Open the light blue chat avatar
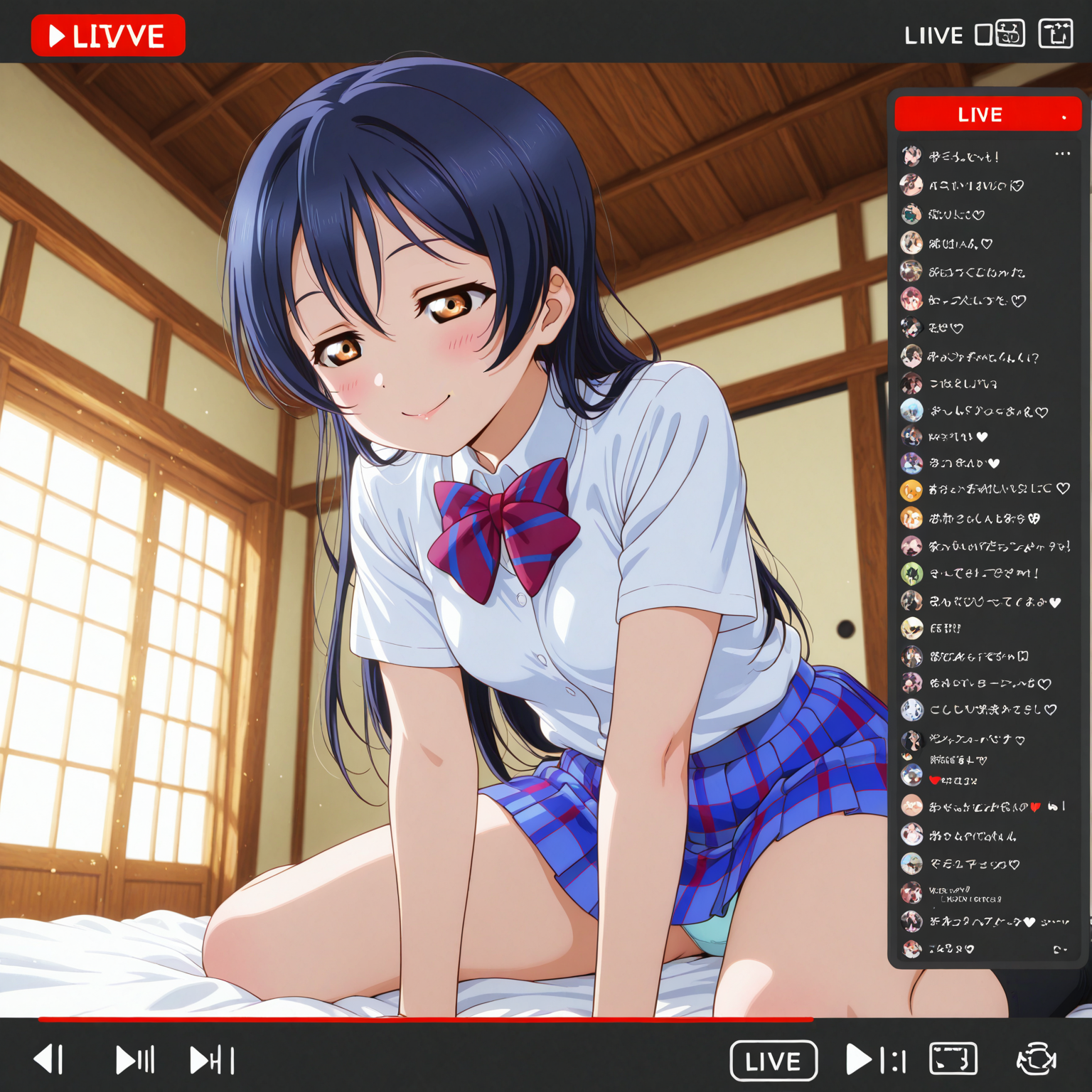Viewport: 1092px width, 1092px height. (911, 410)
